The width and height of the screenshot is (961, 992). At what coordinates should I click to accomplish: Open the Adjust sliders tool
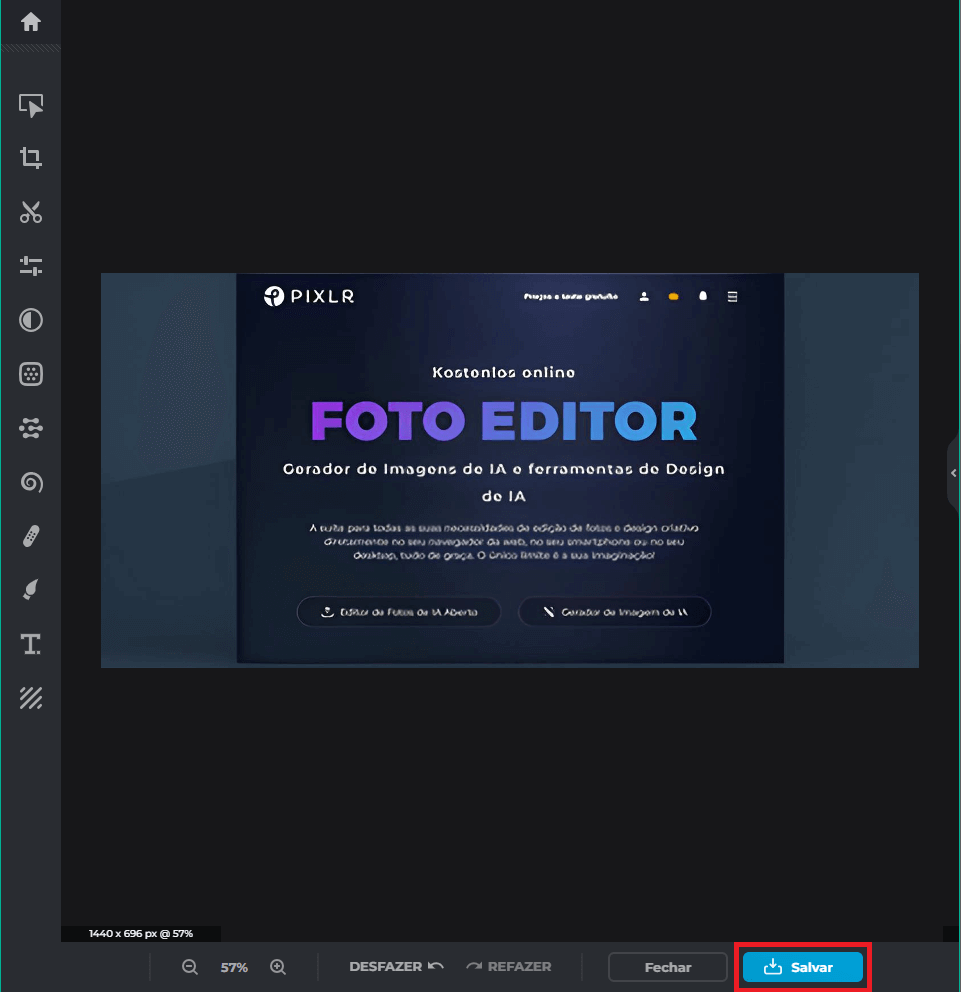[x=30, y=266]
